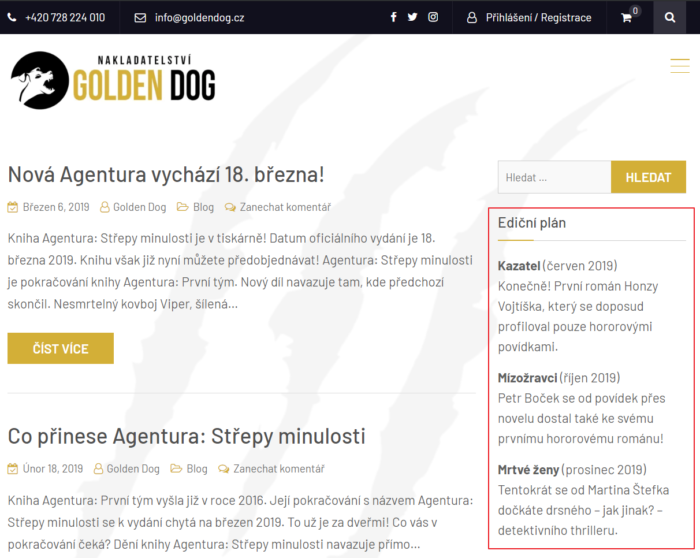Open Blog category of first post

(x=204, y=207)
